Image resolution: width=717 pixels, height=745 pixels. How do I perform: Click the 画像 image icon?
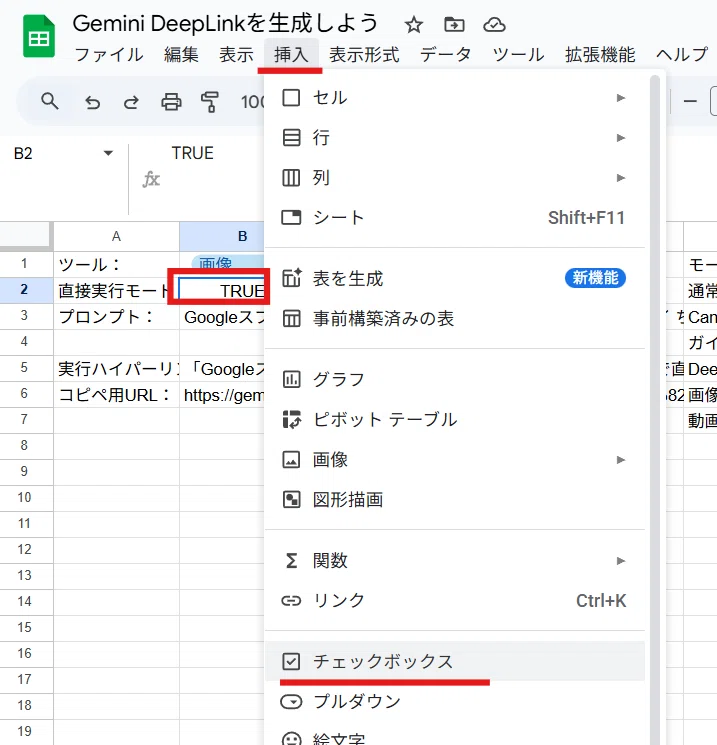(x=291, y=459)
